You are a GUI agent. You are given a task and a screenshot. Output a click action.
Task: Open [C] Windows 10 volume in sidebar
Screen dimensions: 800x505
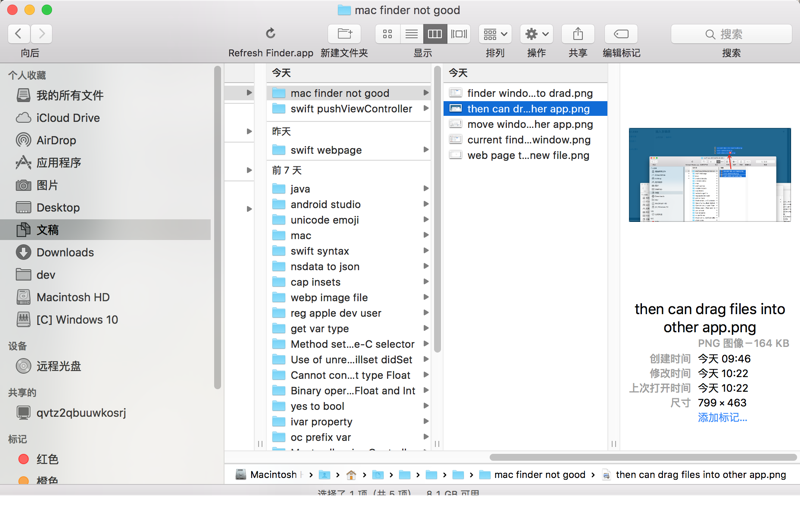(x=106, y=320)
